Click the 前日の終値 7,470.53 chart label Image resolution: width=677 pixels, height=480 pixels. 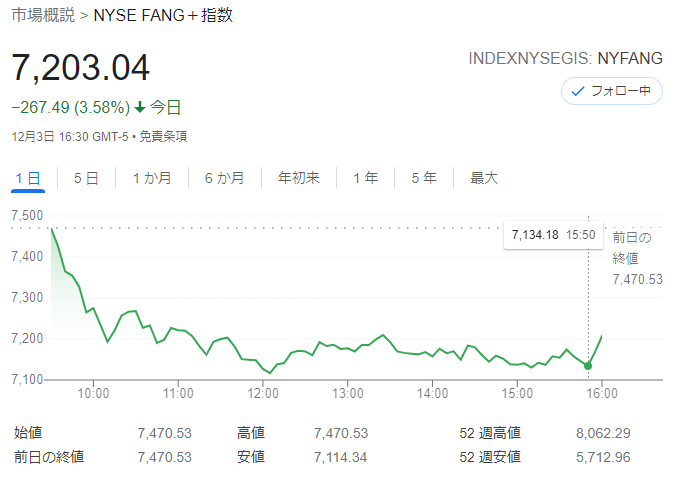coord(637,258)
